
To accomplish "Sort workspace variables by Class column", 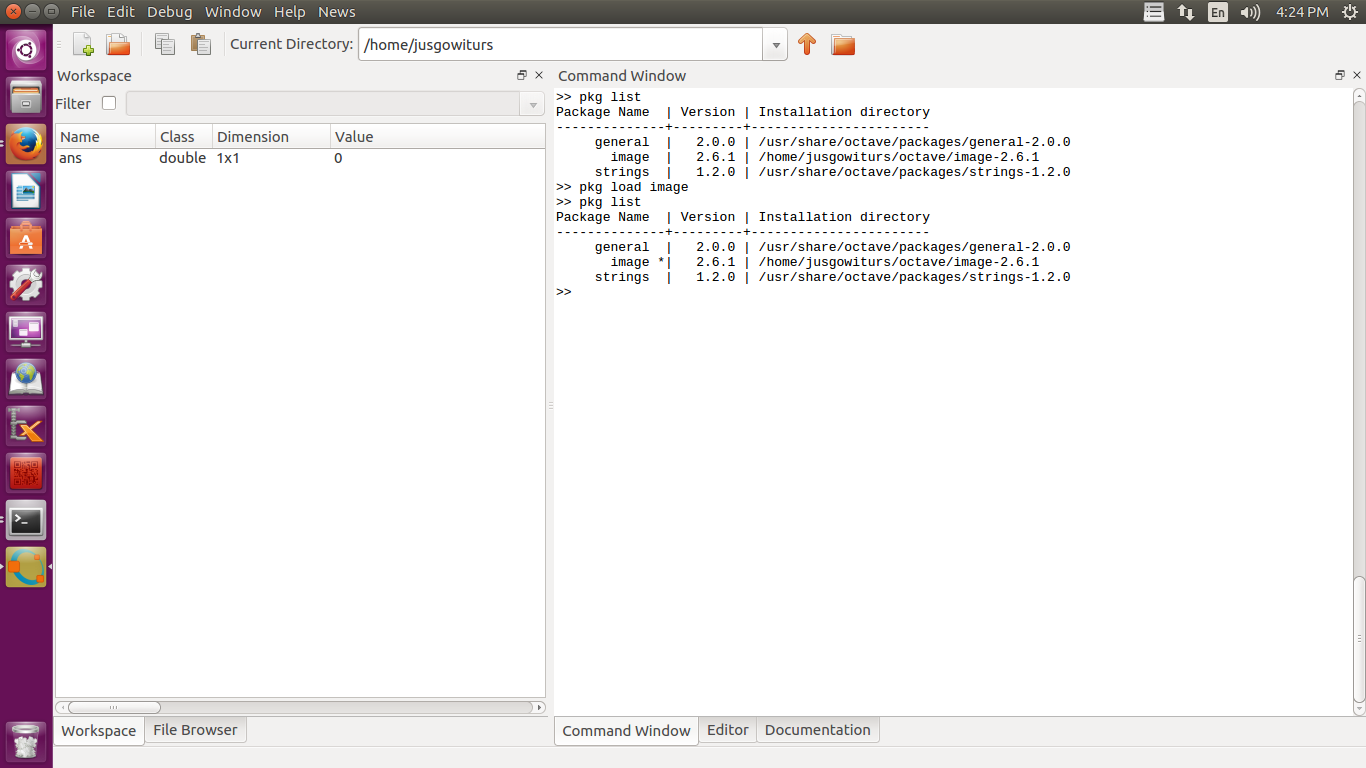I will pyautogui.click(x=185, y=137).
